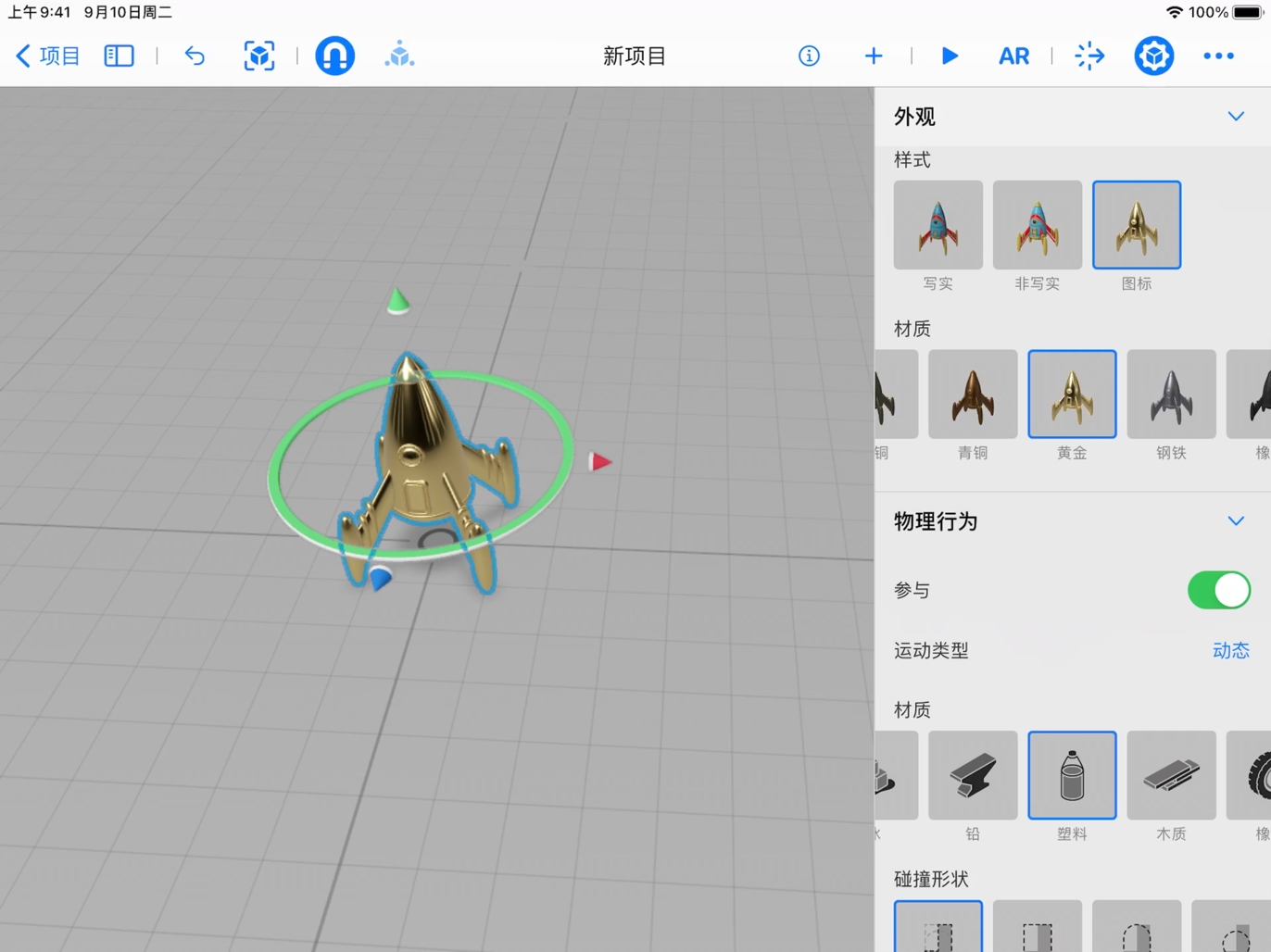Tap the red X-axis arrow handle
1271x952 pixels.
[600, 461]
